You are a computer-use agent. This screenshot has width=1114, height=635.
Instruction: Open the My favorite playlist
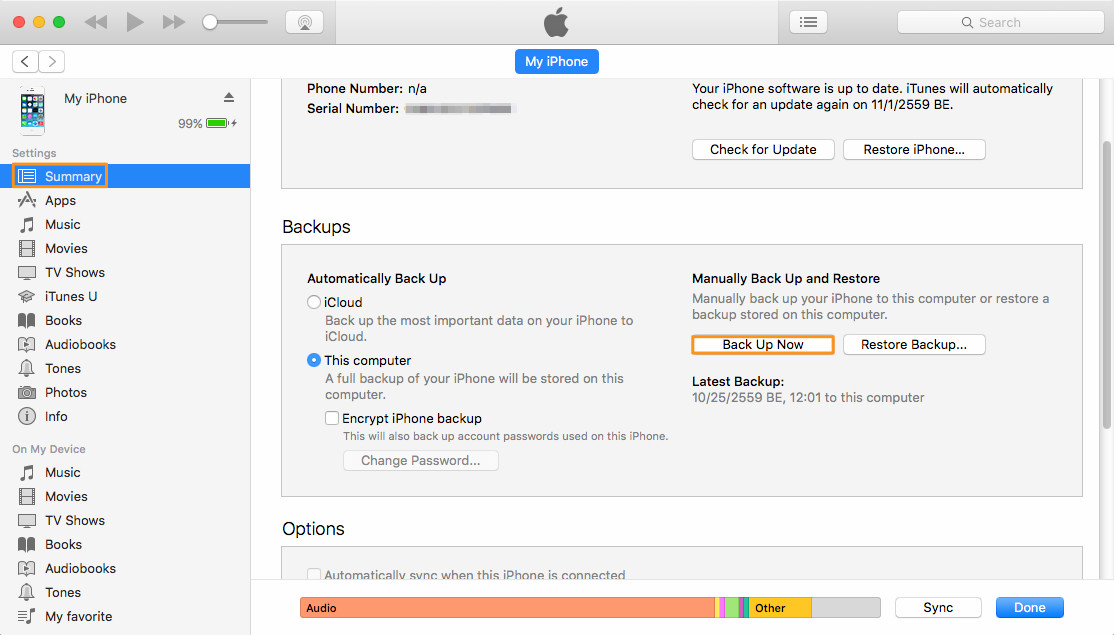[78, 617]
